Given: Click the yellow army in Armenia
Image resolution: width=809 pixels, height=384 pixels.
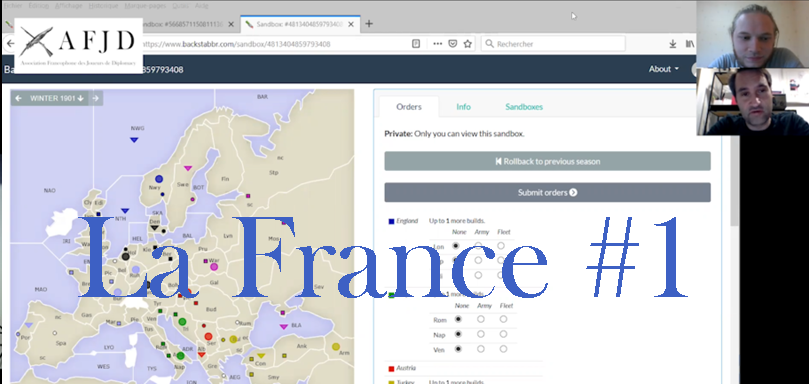Looking at the screenshot, I should (336, 347).
